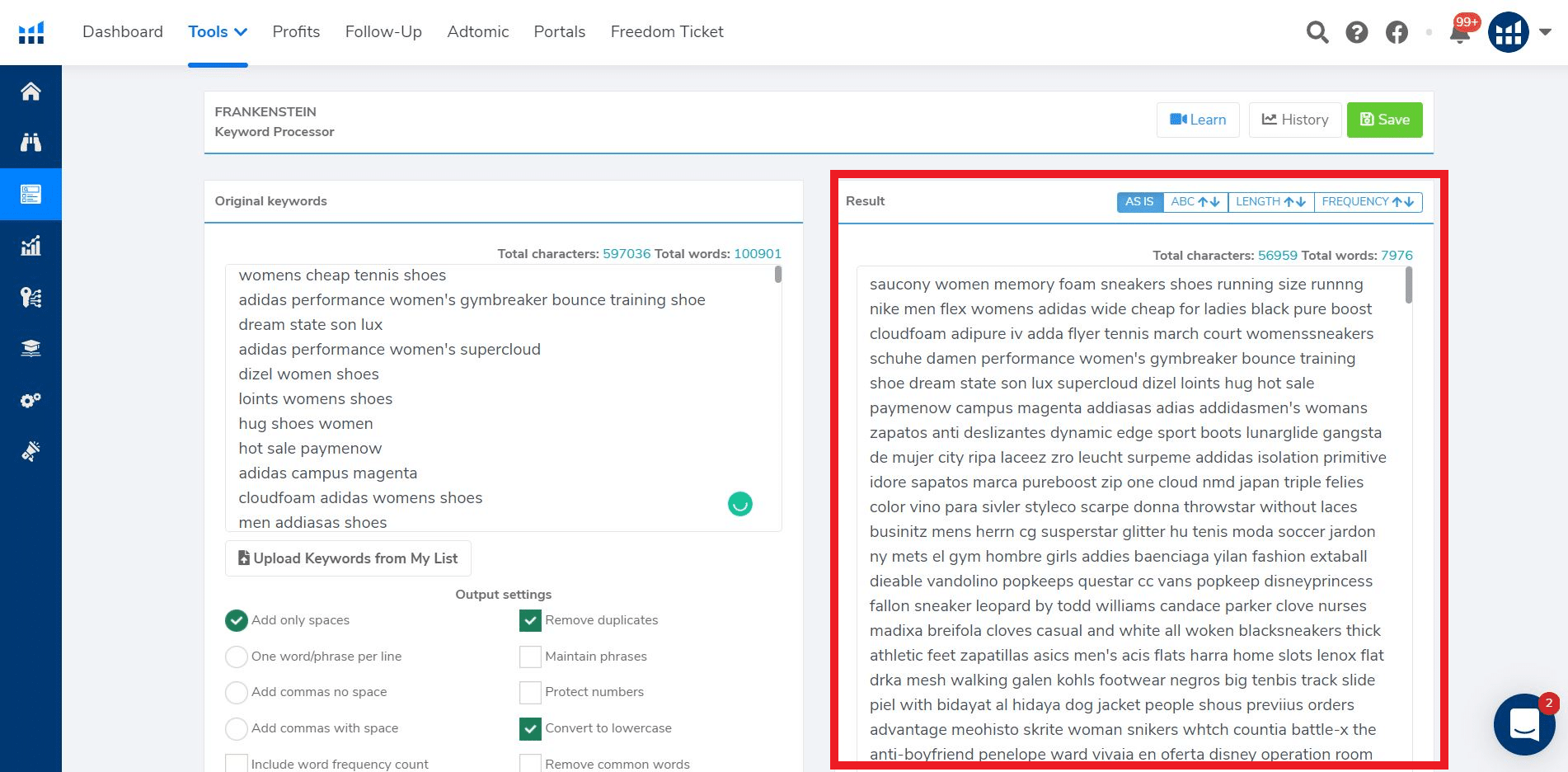This screenshot has height=772, width=1568.
Task: Click the Facebook icon in header
Action: [x=1397, y=32]
